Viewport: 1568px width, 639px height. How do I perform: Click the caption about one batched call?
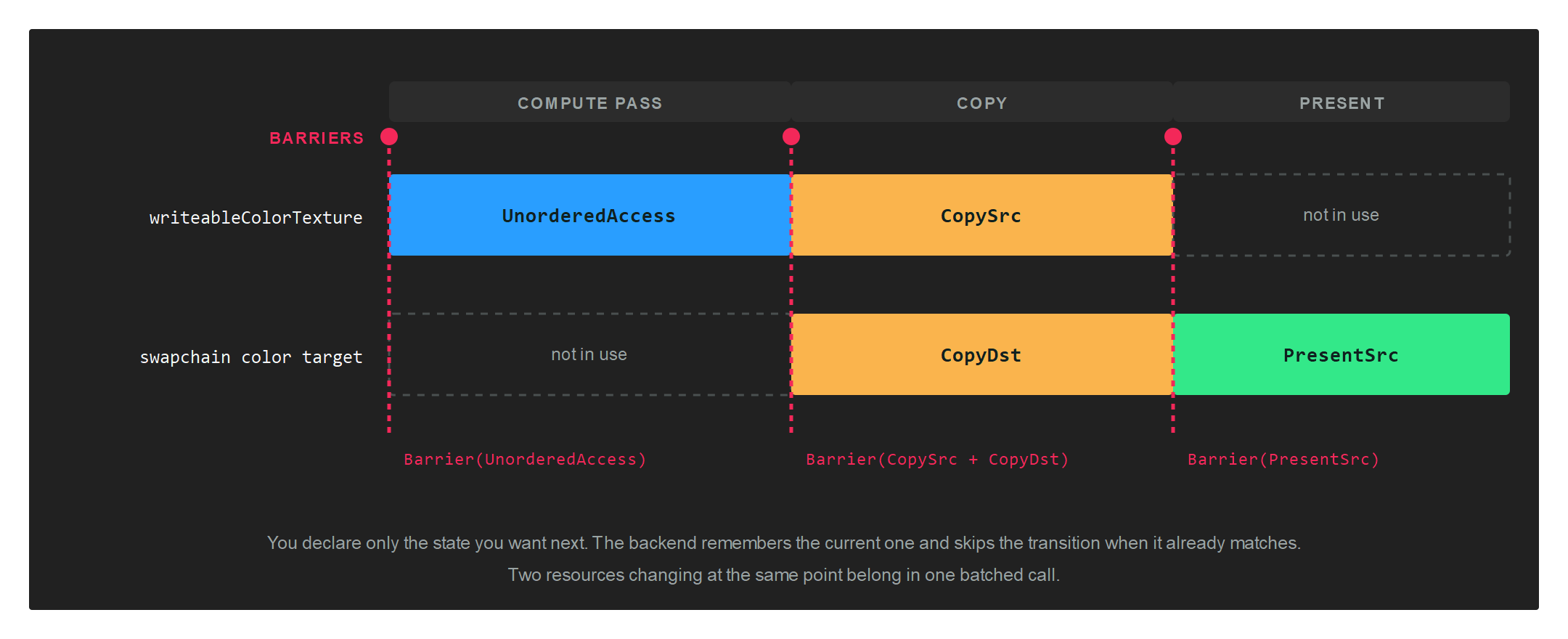coord(784,575)
